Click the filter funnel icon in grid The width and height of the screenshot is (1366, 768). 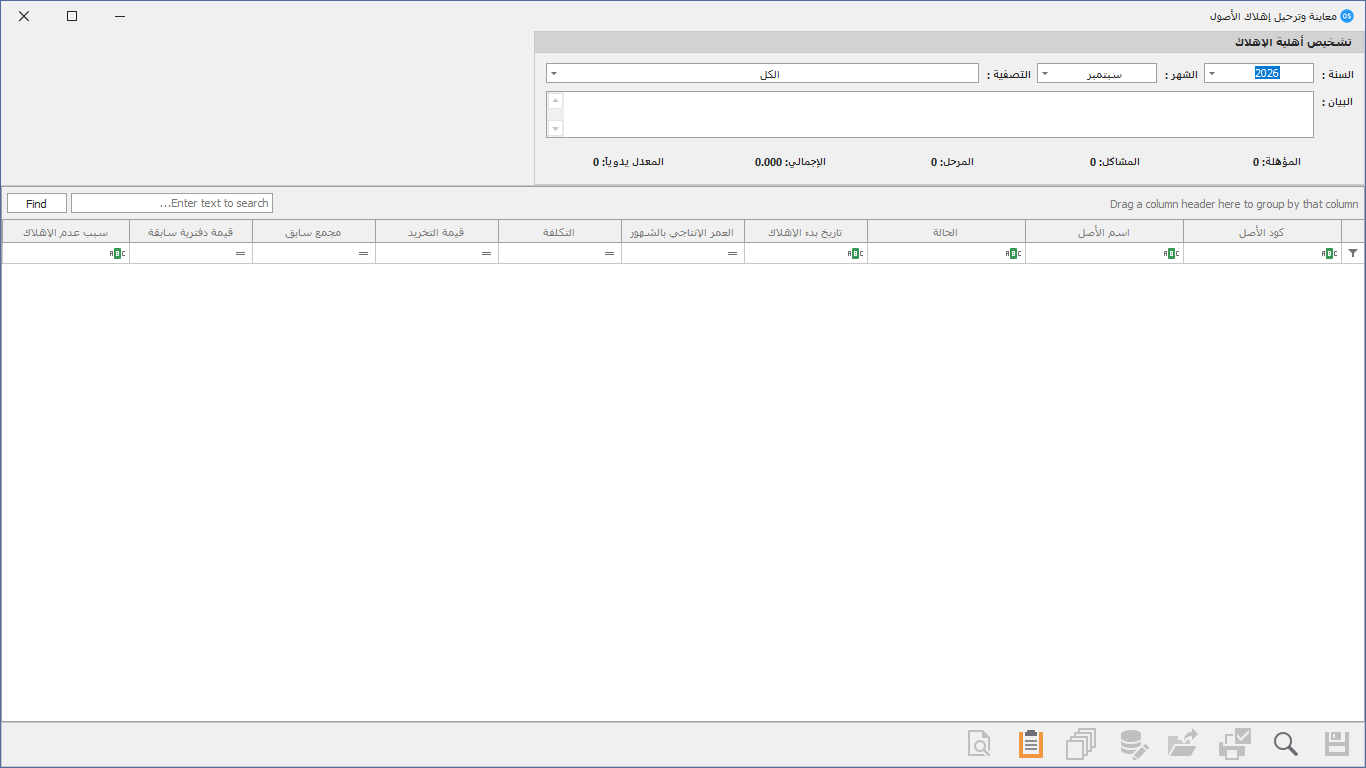[1353, 254]
